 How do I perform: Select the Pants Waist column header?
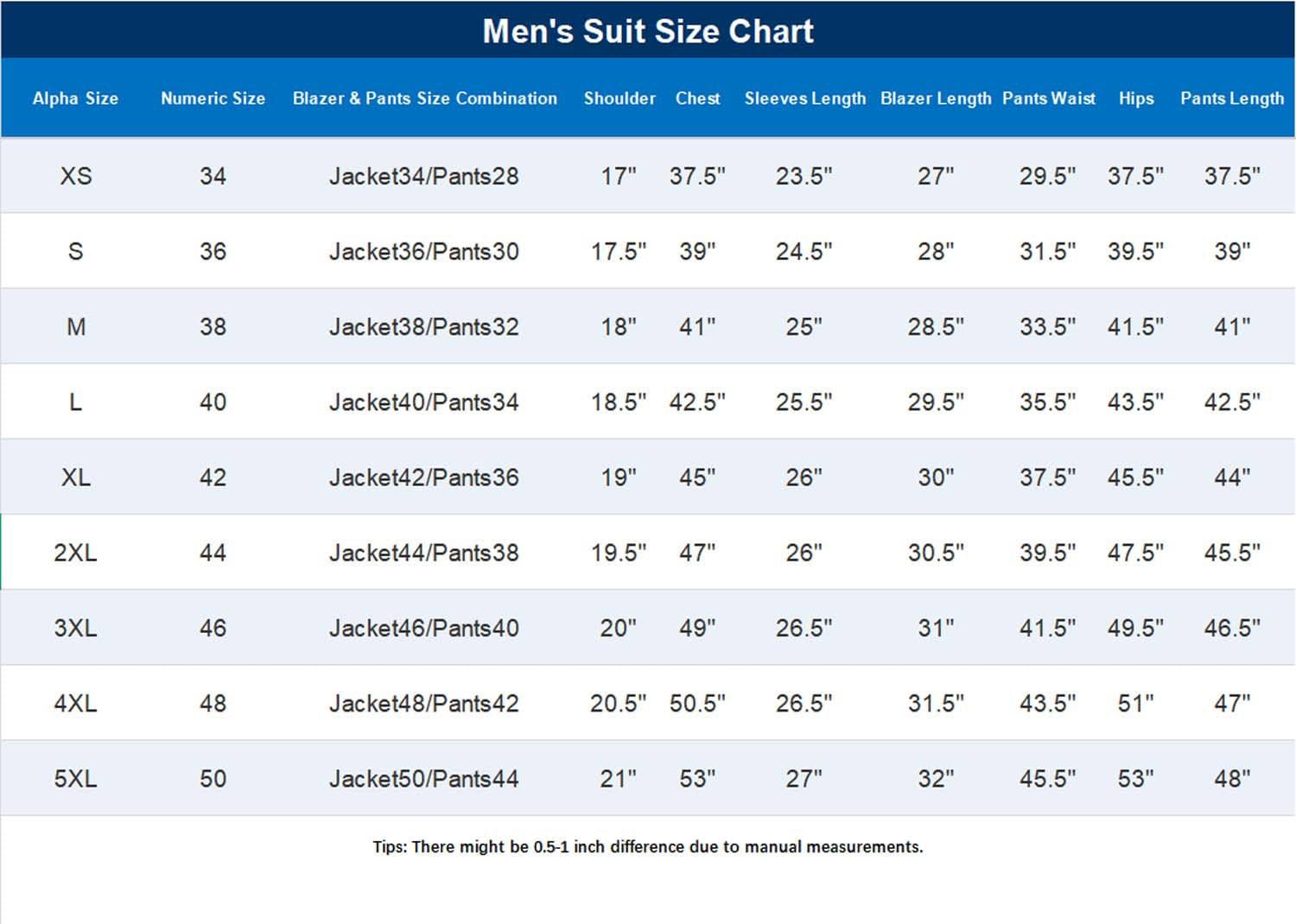(x=1049, y=98)
